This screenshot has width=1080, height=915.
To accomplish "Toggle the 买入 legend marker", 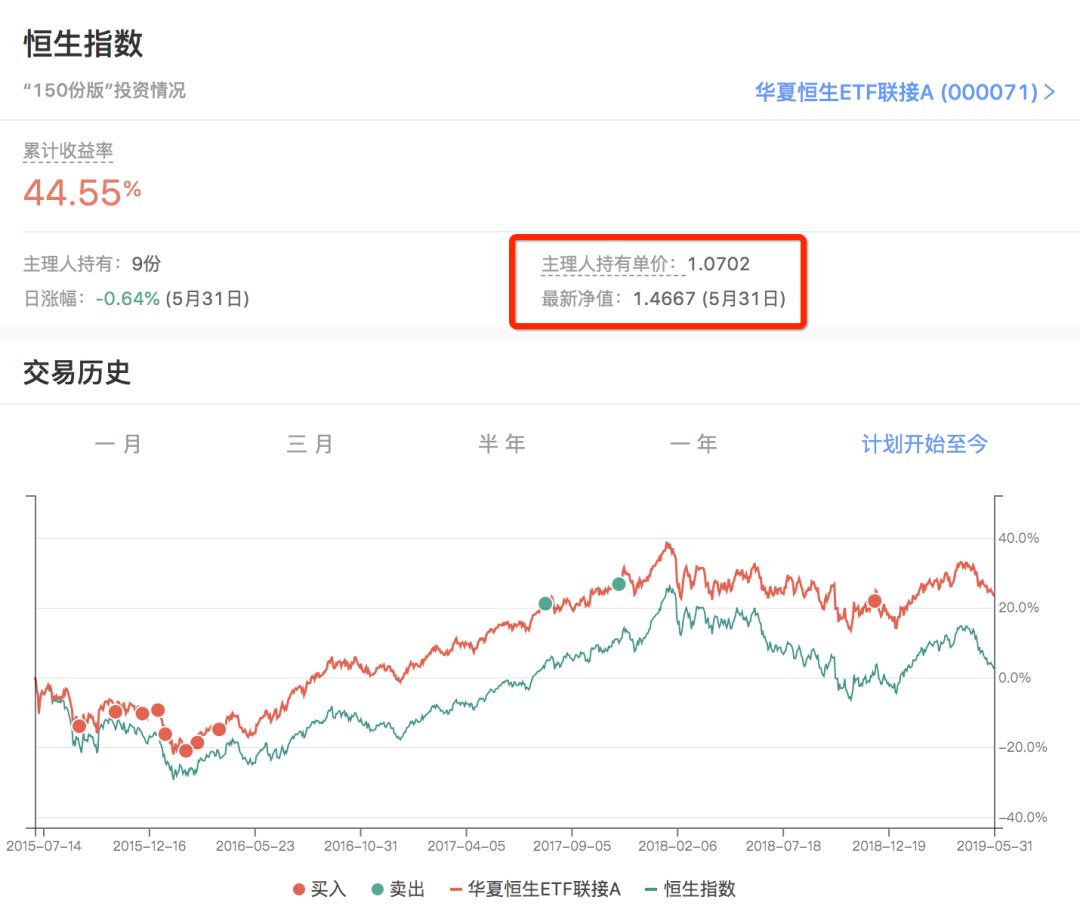I will click(x=320, y=889).
